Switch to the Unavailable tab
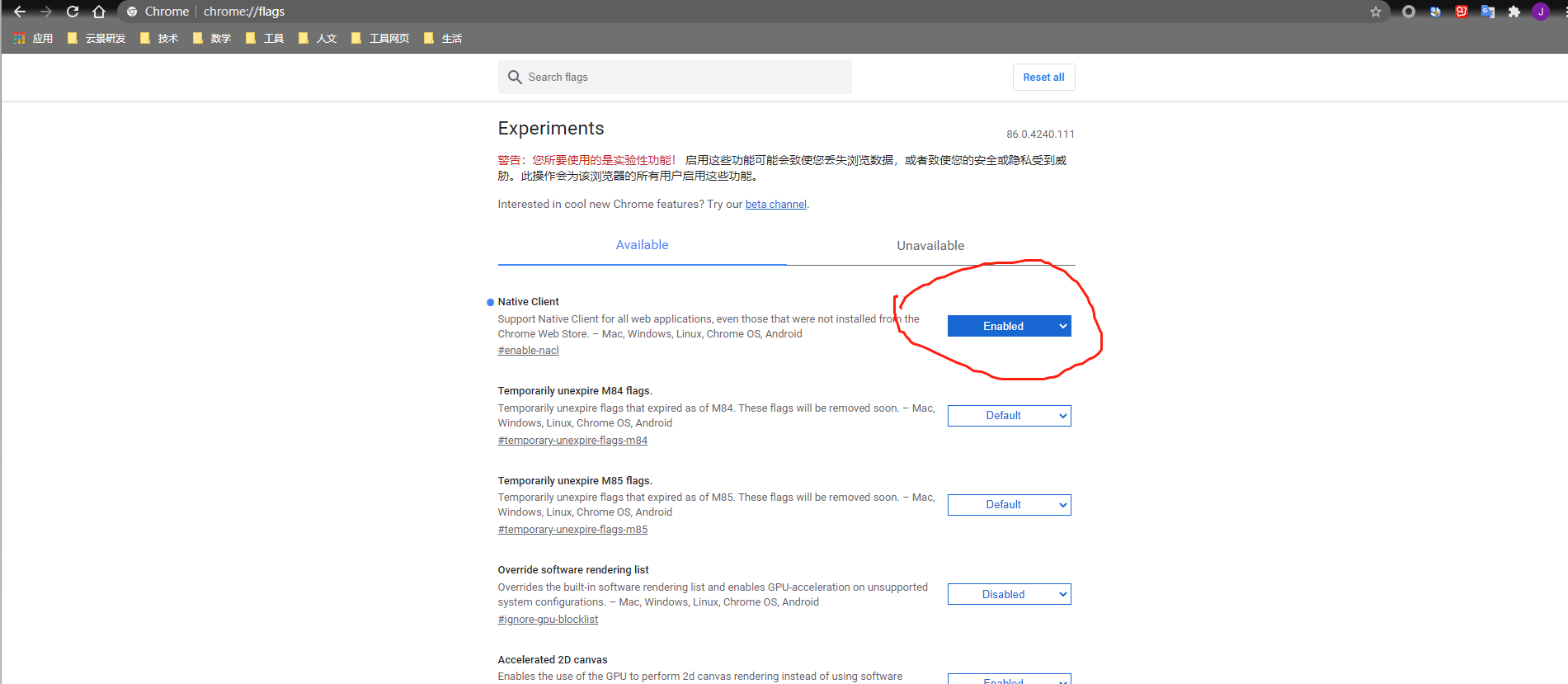This screenshot has width=1568, height=684. point(930,245)
